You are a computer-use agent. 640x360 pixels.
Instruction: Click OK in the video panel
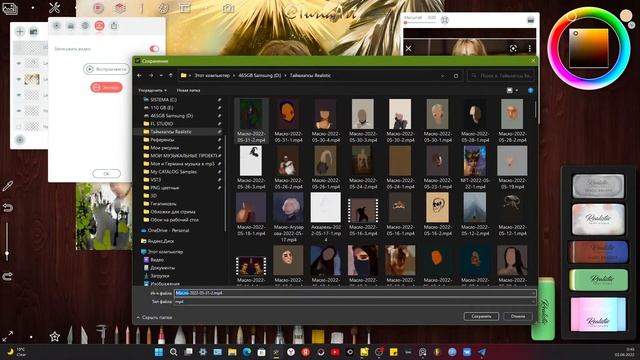tap(107, 173)
